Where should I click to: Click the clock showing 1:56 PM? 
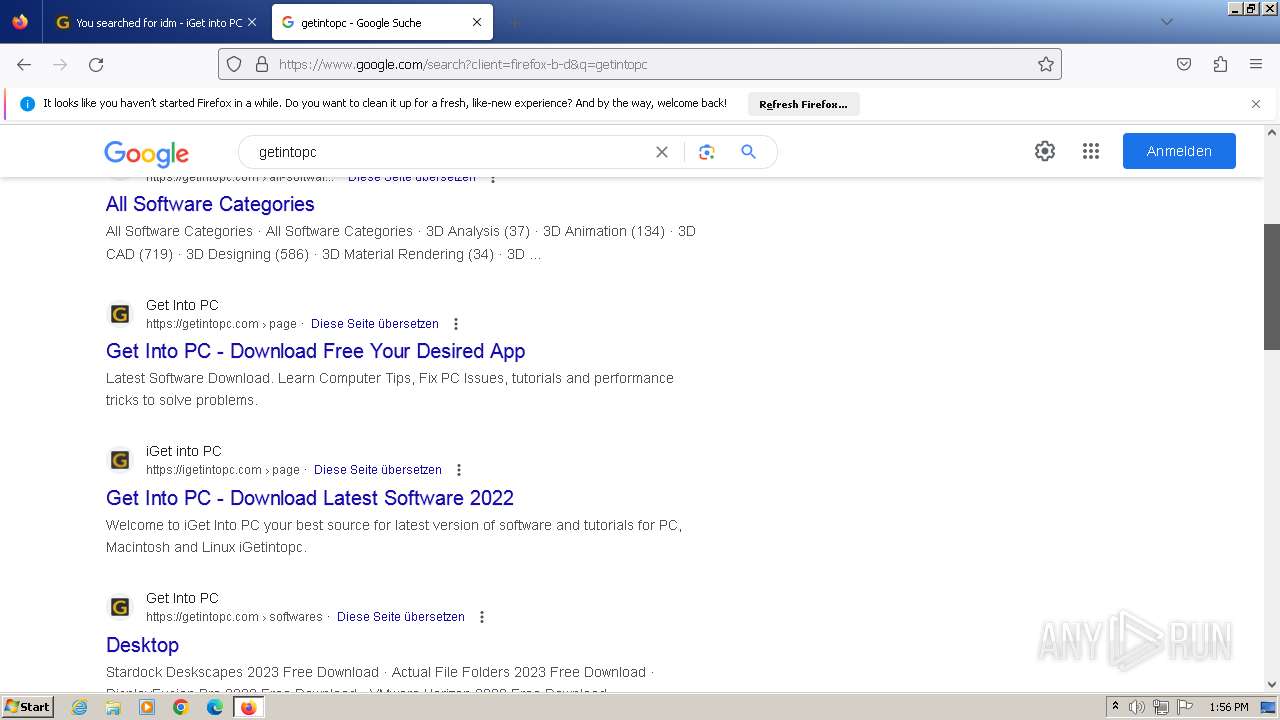tap(1228, 707)
